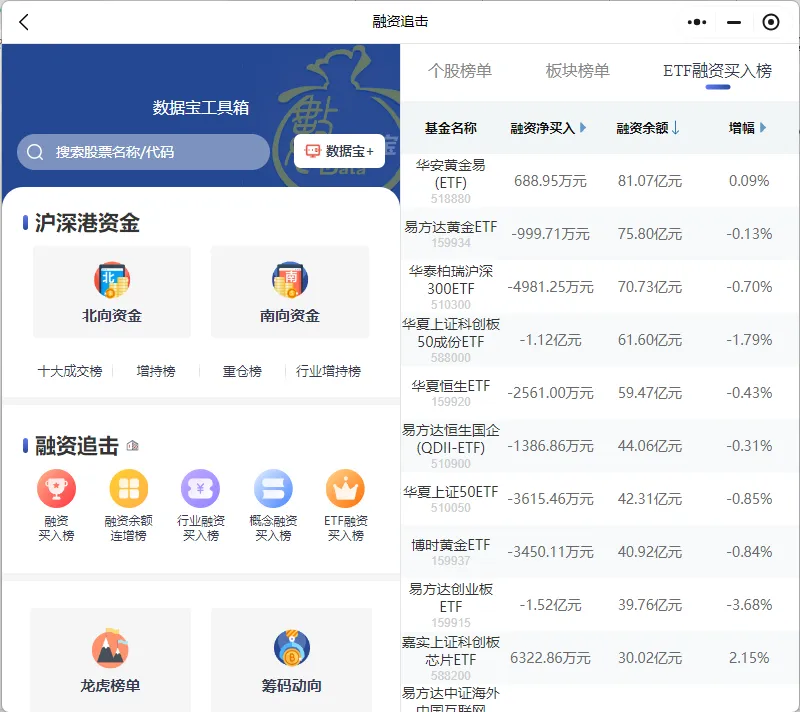The image size is (800, 712).
Task: Click 2.15% change value
Action: click(x=749, y=658)
